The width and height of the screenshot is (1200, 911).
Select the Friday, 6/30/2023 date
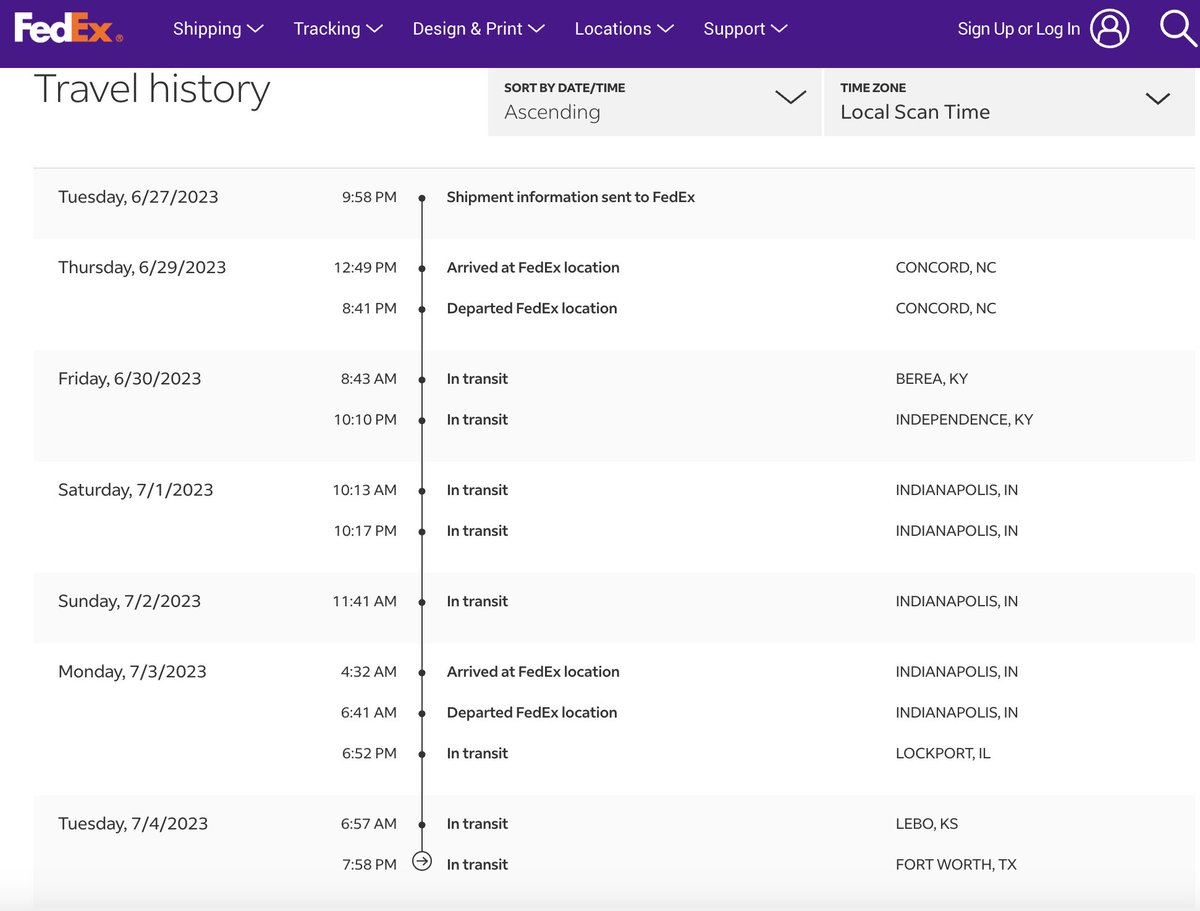coord(130,378)
